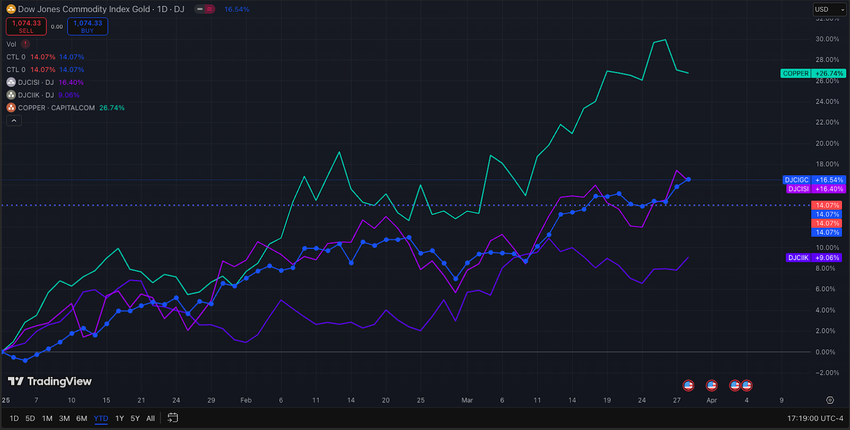The image size is (850, 430).
Task: Click the COPPER CAPITALCOM symbol icon
Action: click(11, 108)
